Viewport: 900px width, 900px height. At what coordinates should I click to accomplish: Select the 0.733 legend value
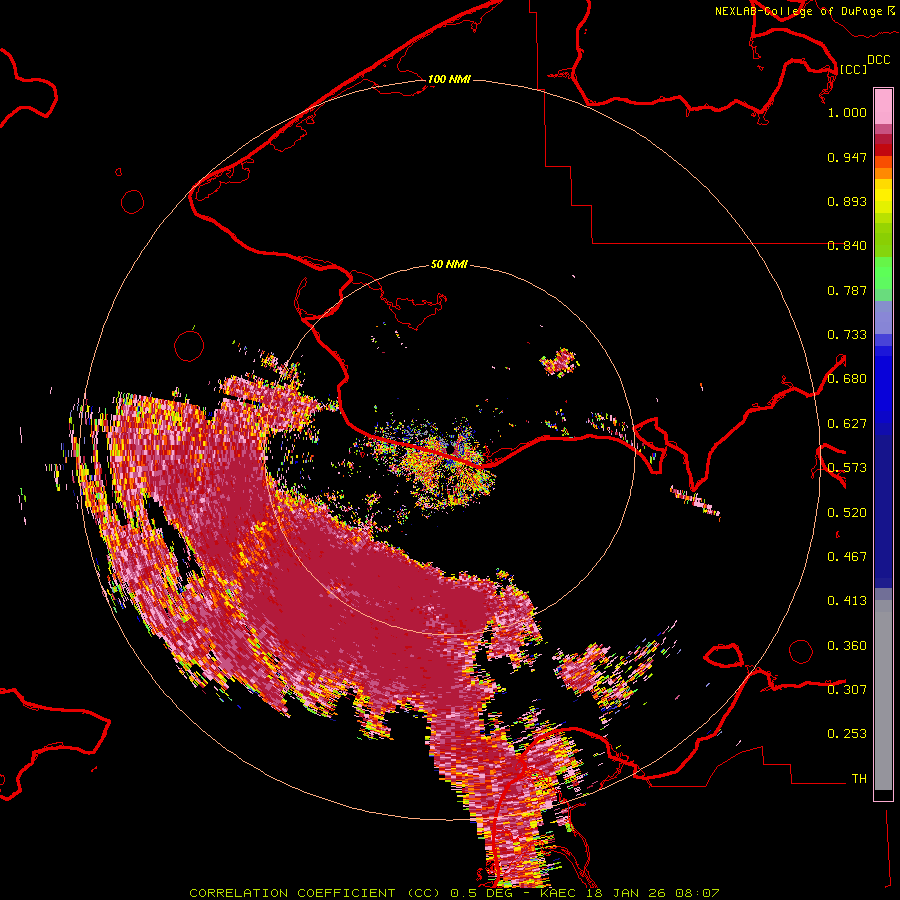(x=847, y=335)
